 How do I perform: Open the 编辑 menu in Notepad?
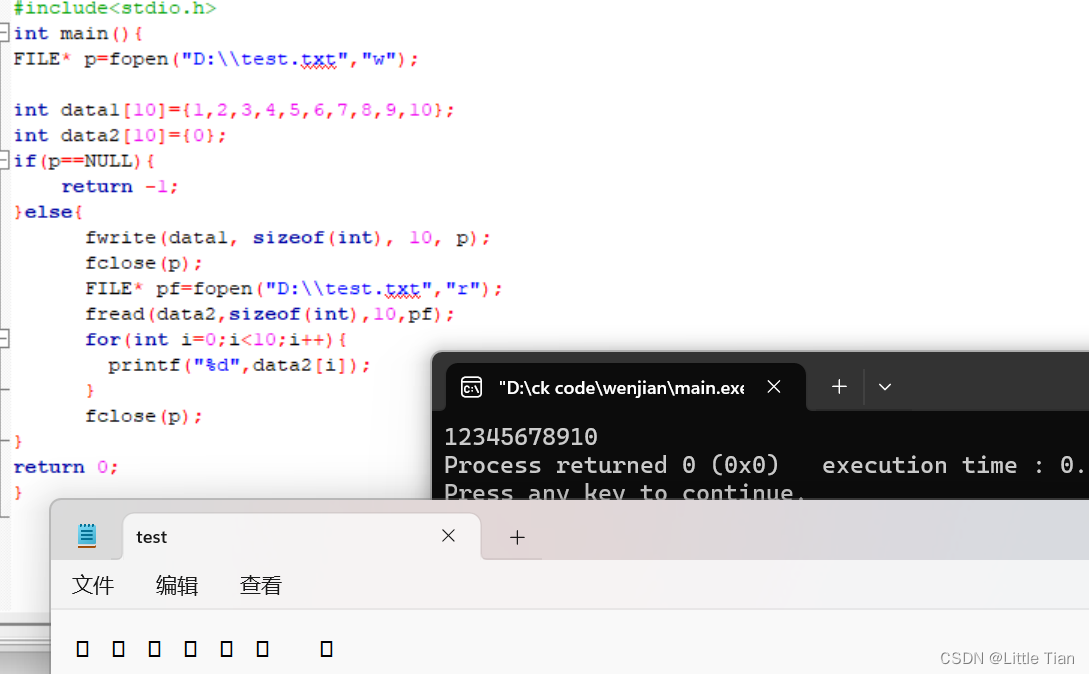tap(177, 585)
